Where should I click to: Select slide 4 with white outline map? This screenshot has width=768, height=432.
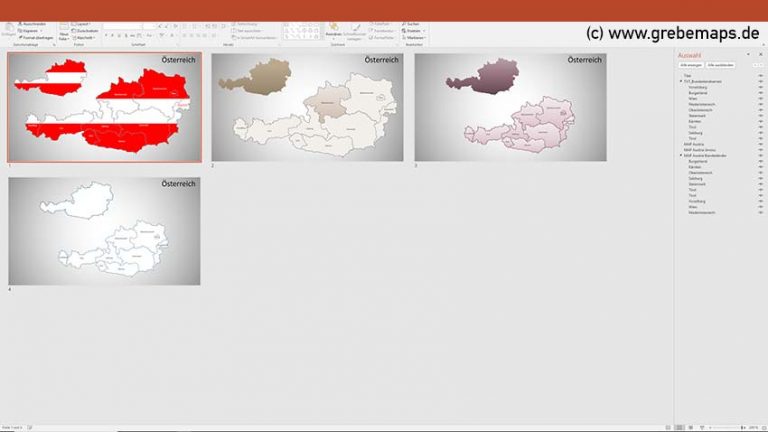(x=104, y=231)
